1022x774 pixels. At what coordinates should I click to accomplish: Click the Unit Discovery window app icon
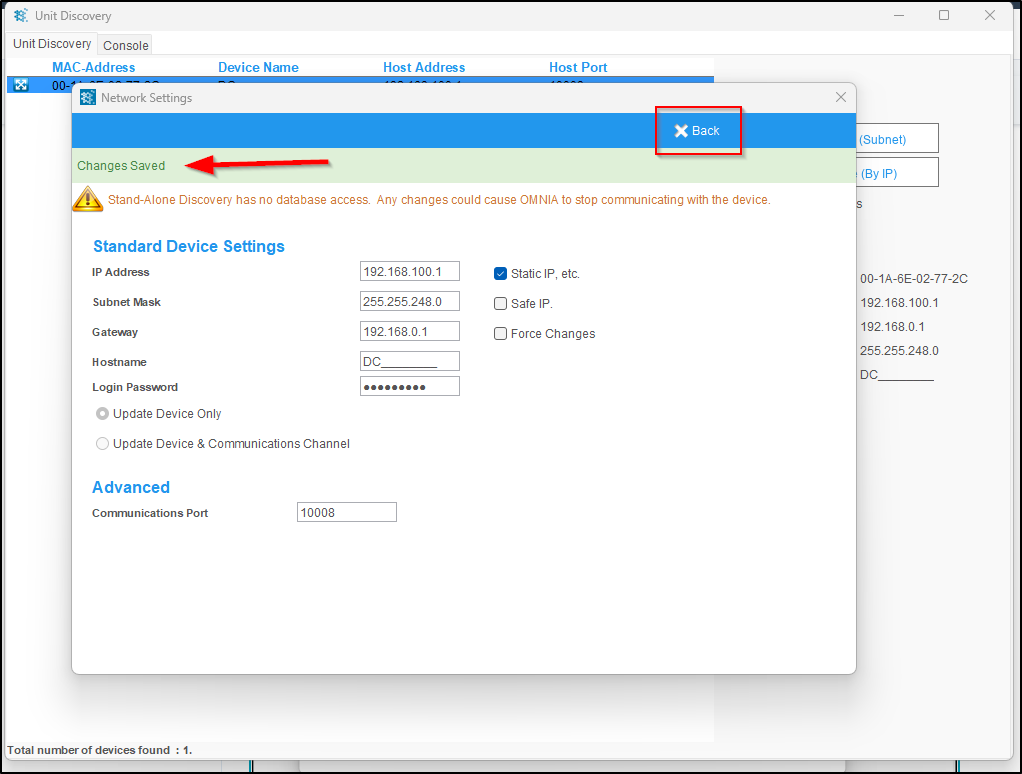pyautogui.click(x=20, y=16)
